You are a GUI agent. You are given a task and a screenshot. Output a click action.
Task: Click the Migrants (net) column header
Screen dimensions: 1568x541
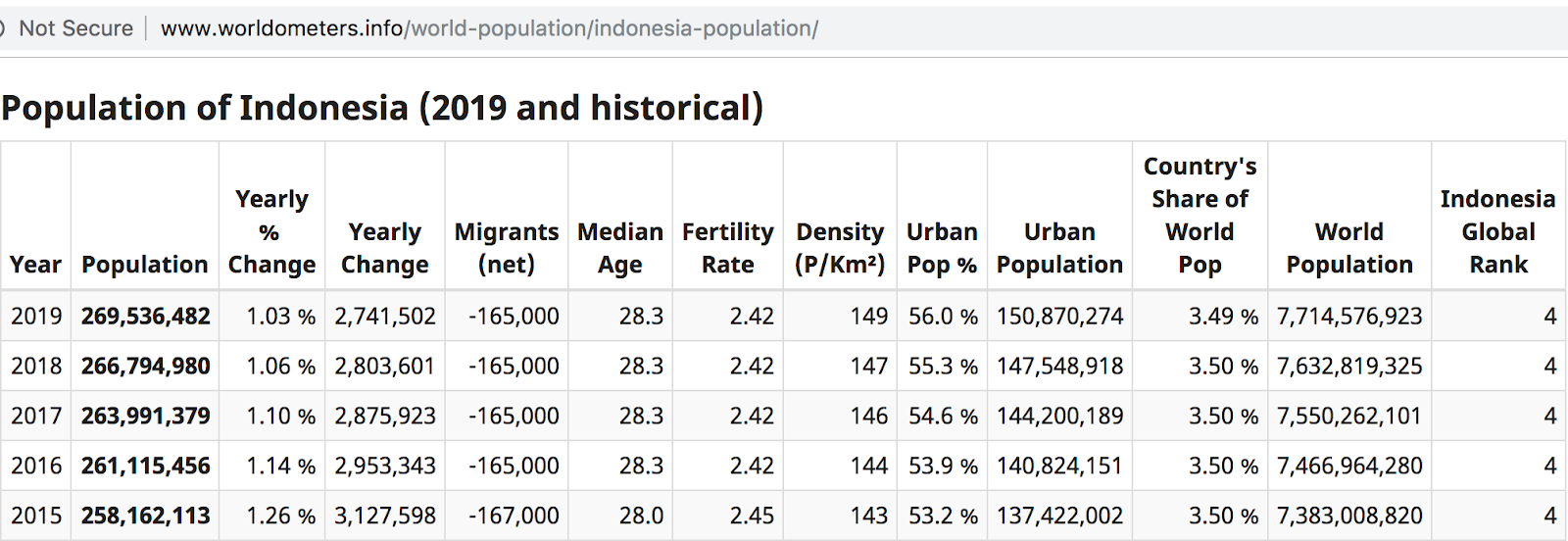coord(507,248)
